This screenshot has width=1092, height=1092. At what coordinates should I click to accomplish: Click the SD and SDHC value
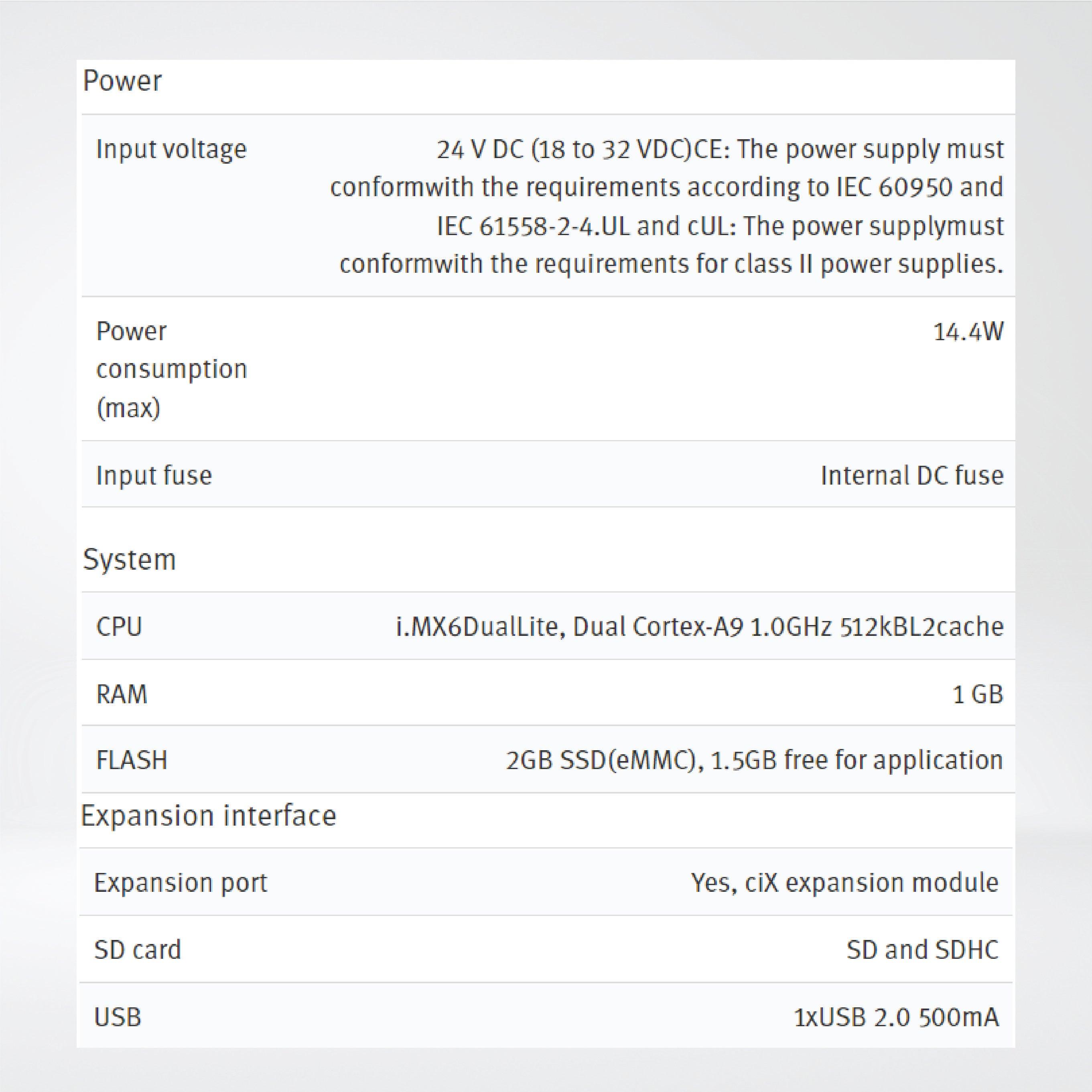922,950
